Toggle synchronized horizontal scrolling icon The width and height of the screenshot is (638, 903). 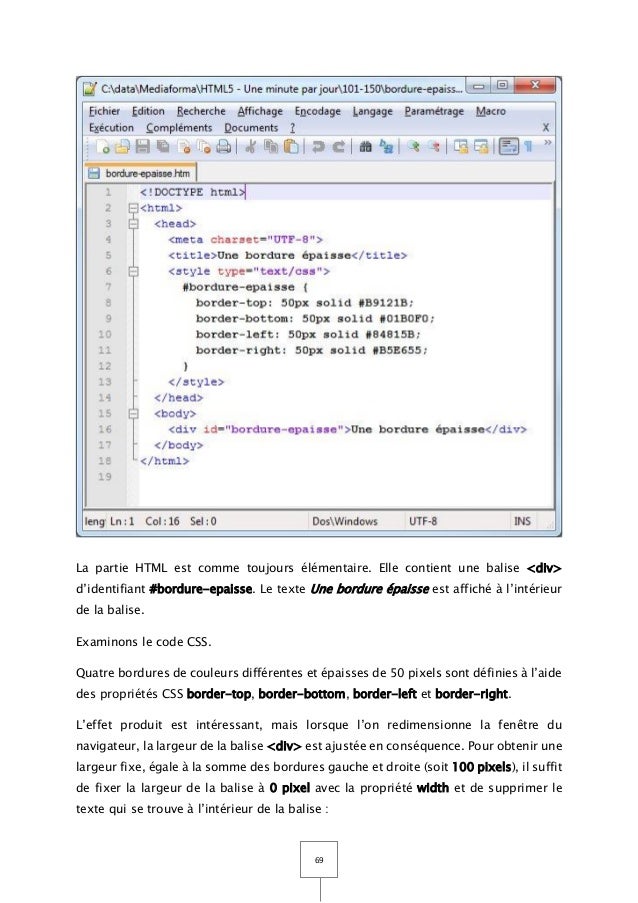(x=481, y=147)
